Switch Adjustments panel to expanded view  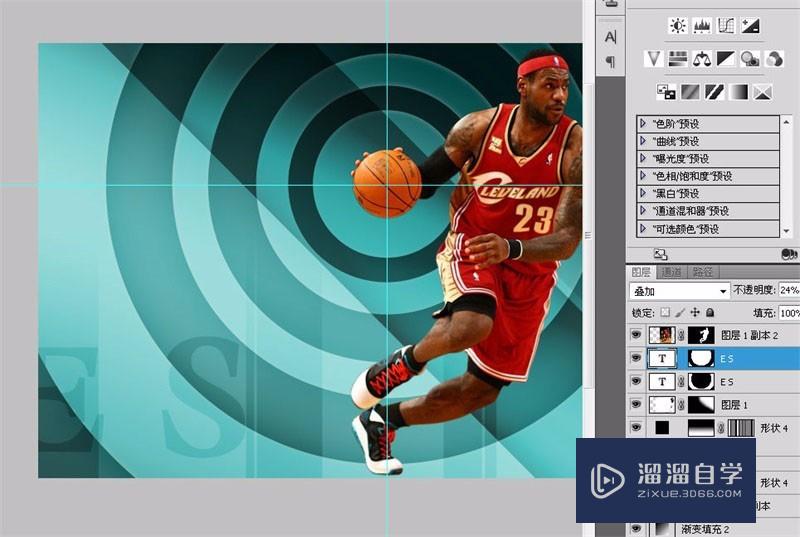pyautogui.click(x=660, y=254)
